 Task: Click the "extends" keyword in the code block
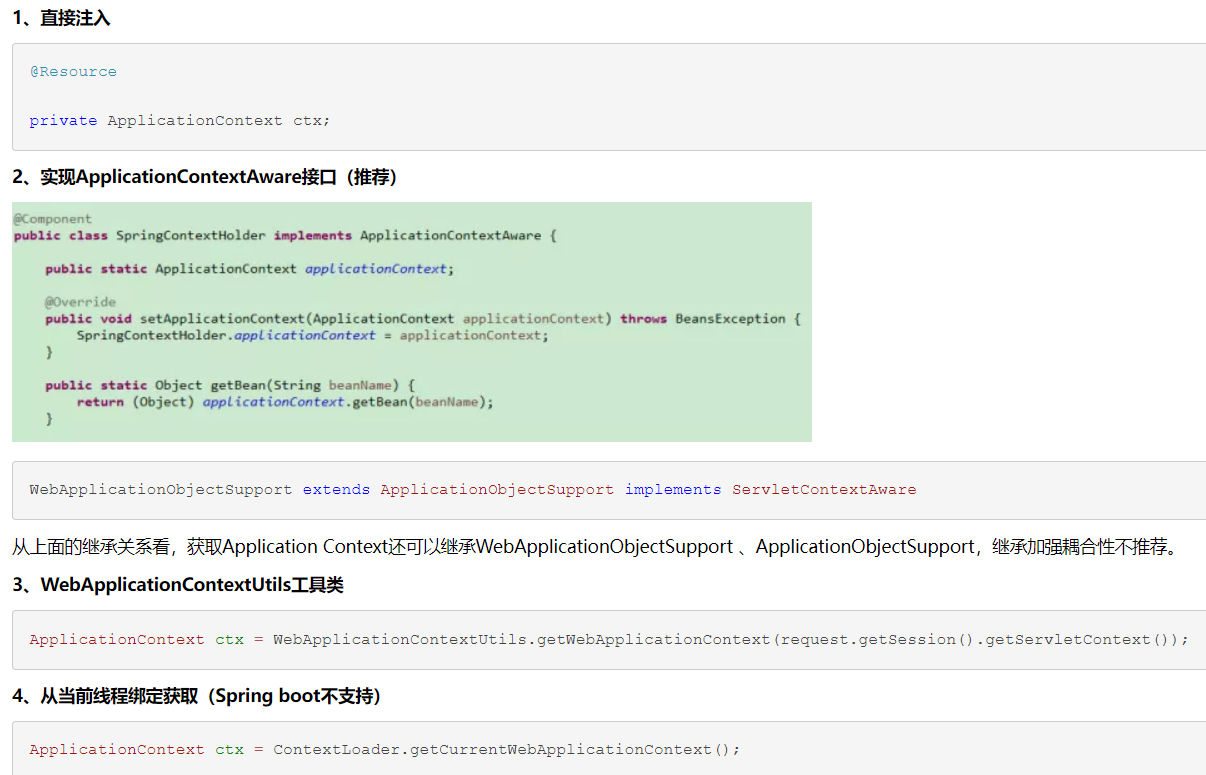click(336, 490)
